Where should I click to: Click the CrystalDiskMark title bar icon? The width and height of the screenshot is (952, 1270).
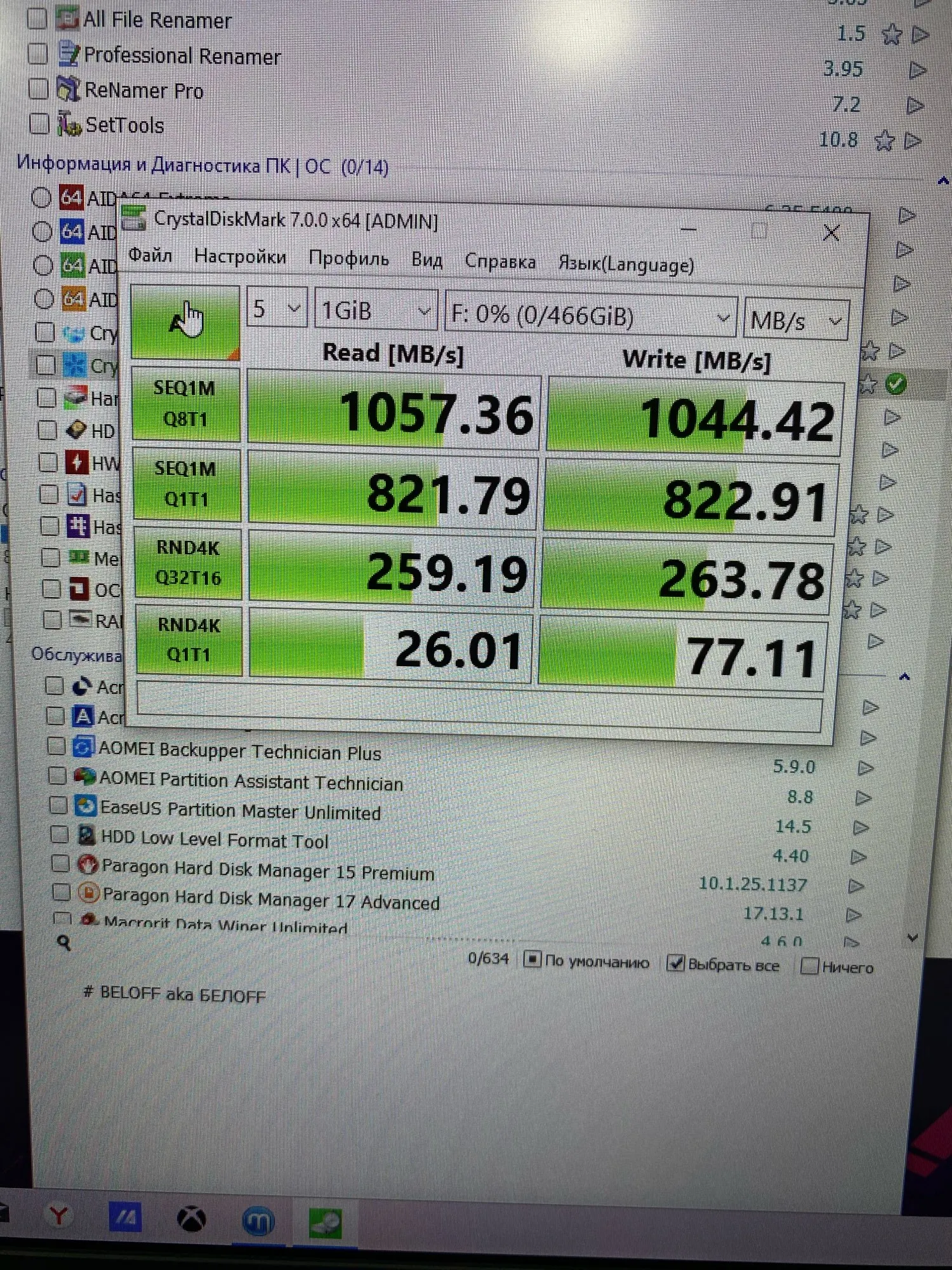[134, 218]
